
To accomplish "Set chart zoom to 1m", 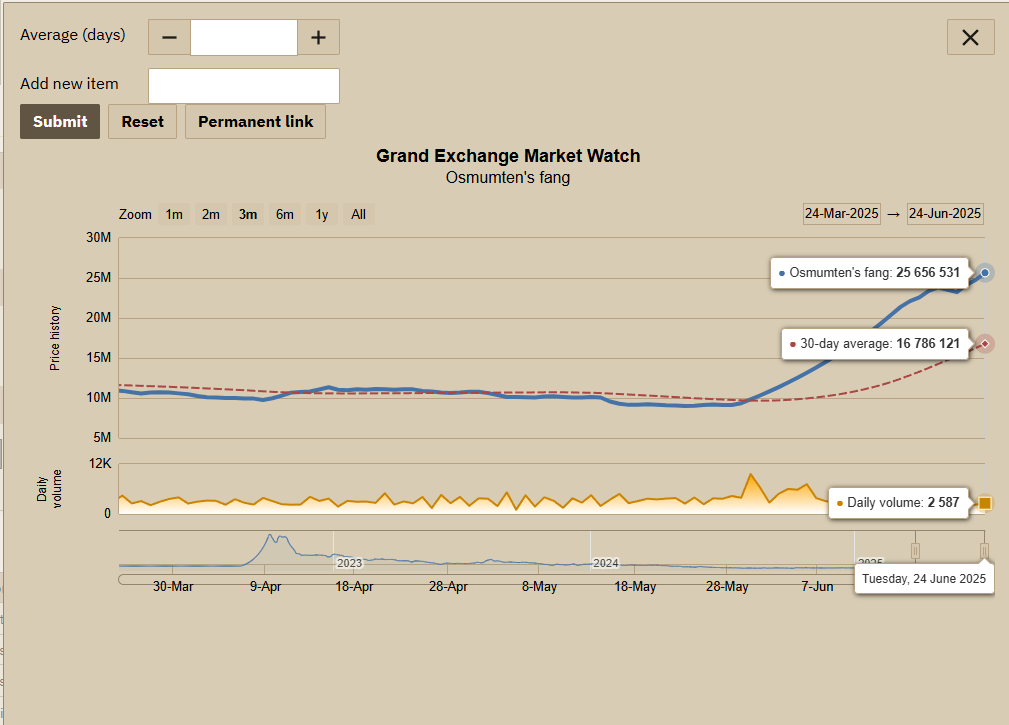I will (x=174, y=214).
